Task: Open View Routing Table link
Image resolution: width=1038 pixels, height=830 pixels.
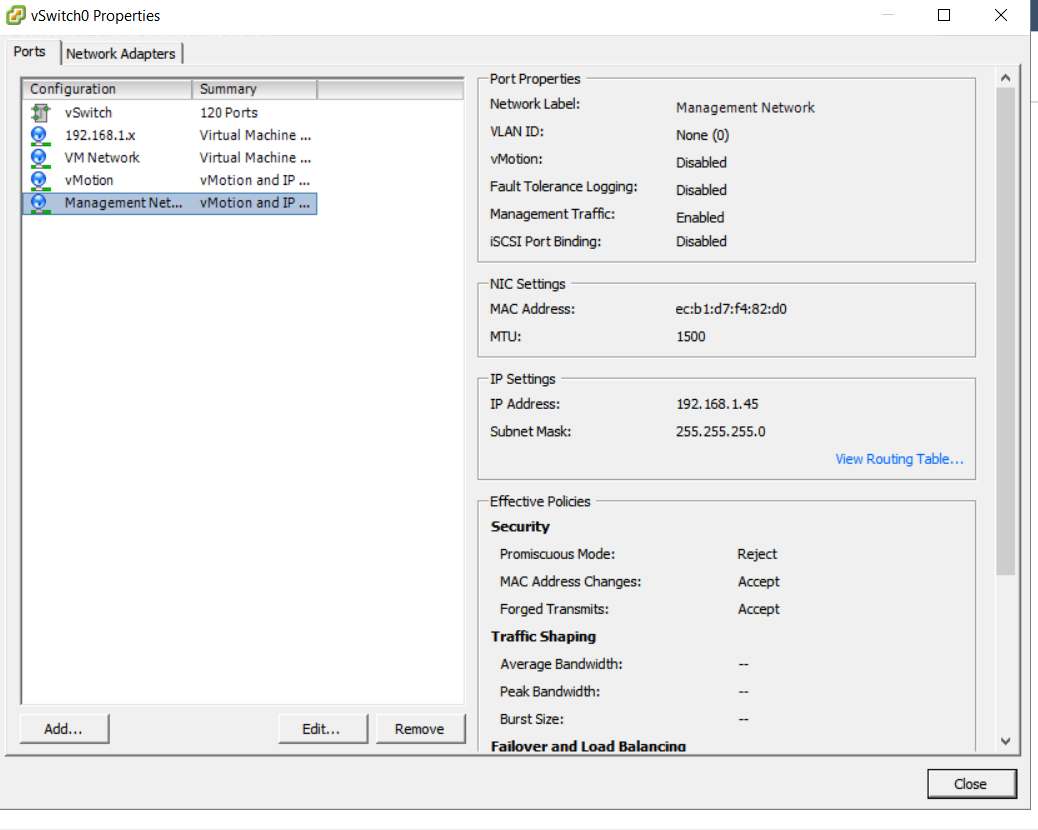Action: pos(899,458)
